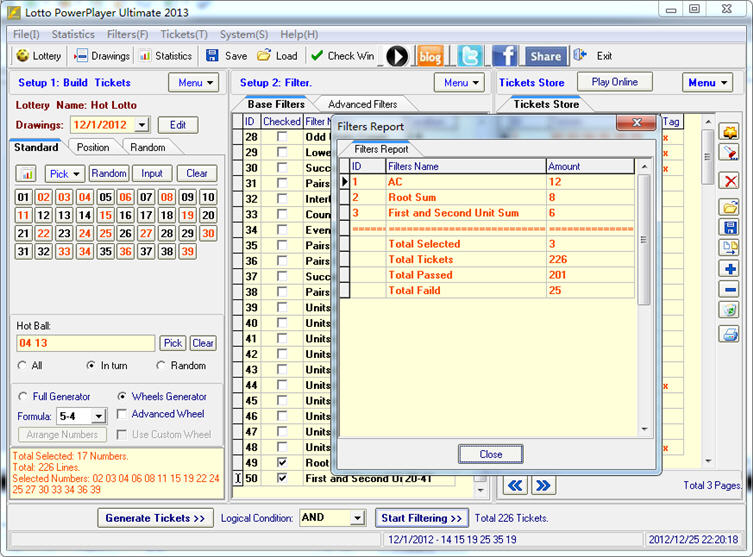Close the Filters Report dialog via Close button
The width and height of the screenshot is (753, 557).
coord(491,454)
